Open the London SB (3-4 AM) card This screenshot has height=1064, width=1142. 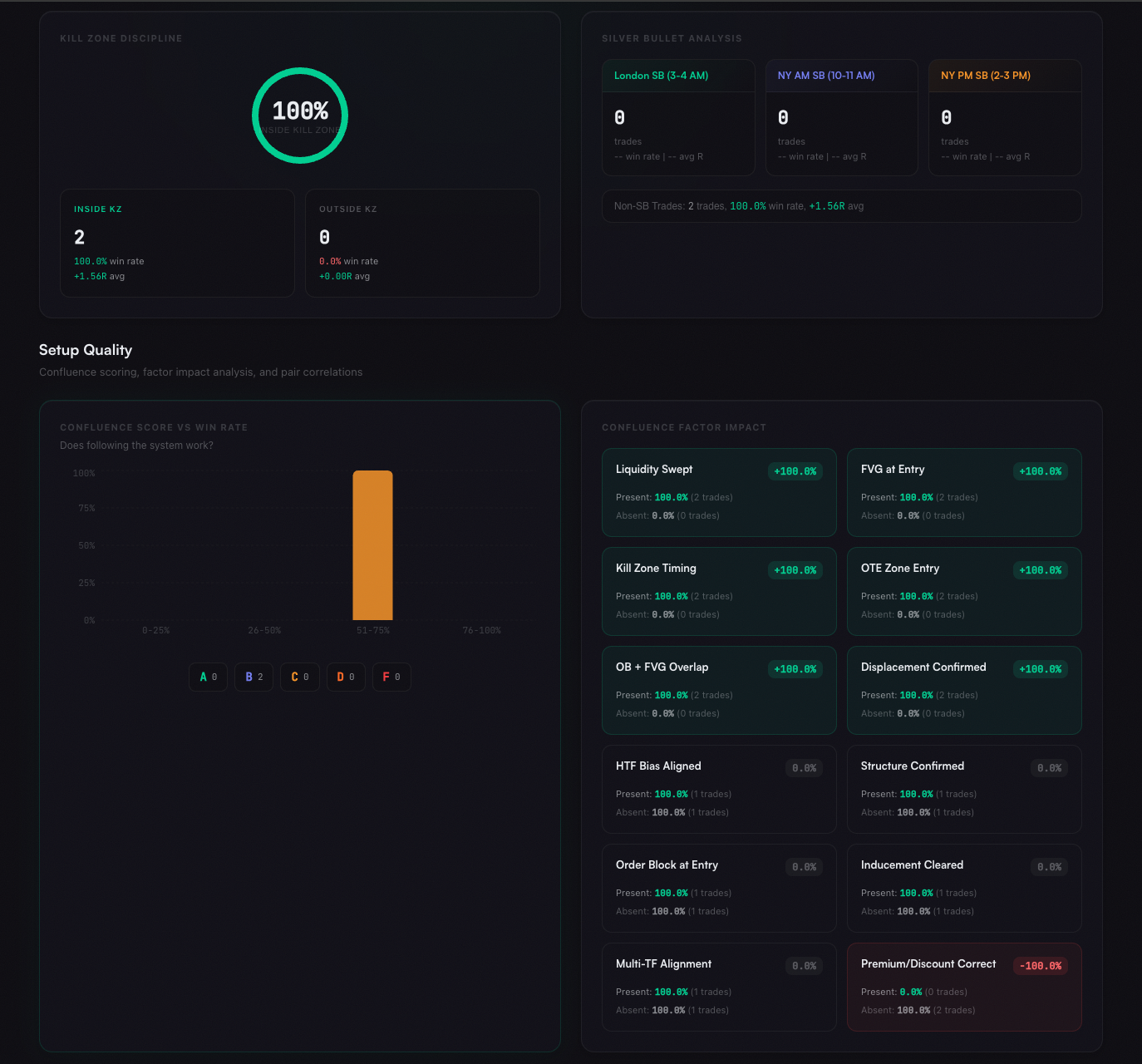[x=678, y=117]
